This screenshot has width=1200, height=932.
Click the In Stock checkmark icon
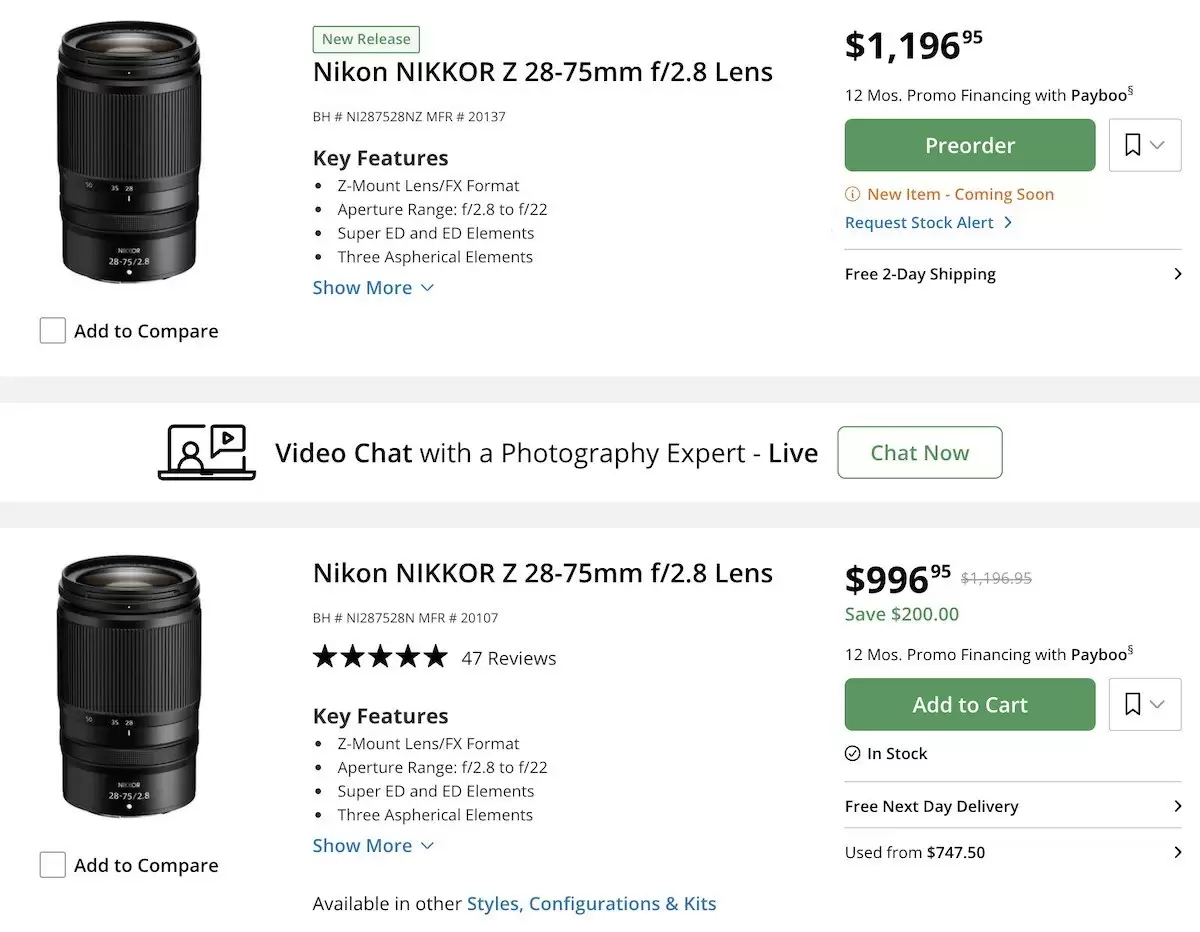(x=853, y=754)
